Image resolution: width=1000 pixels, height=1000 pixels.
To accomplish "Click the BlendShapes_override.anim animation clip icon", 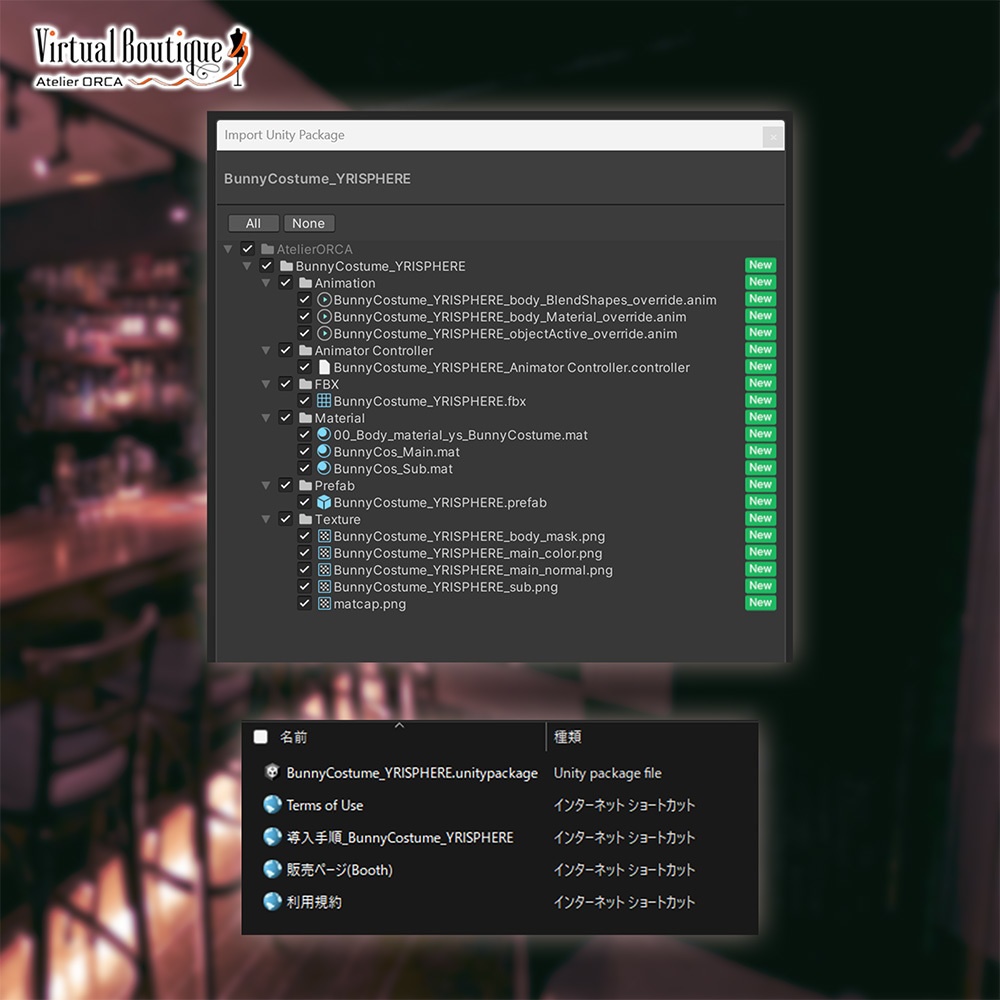I will click(324, 300).
